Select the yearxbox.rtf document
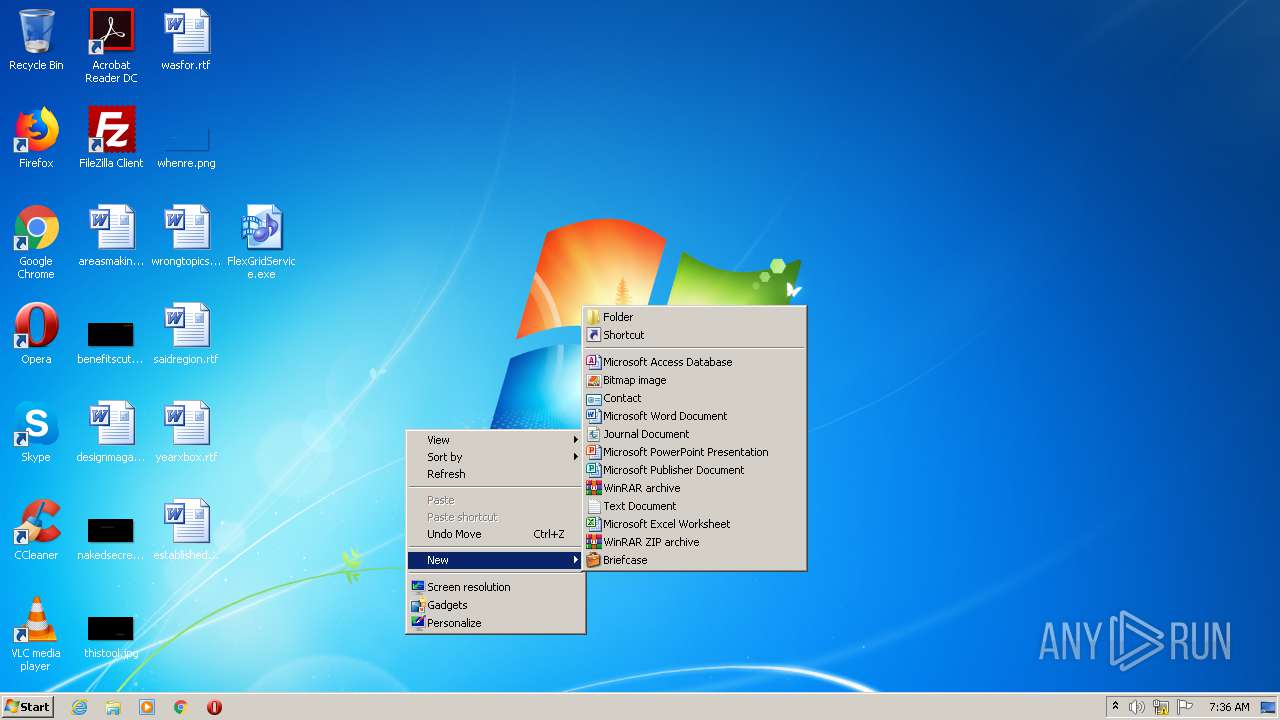Screen dimensions: 1280x720 click(186, 432)
